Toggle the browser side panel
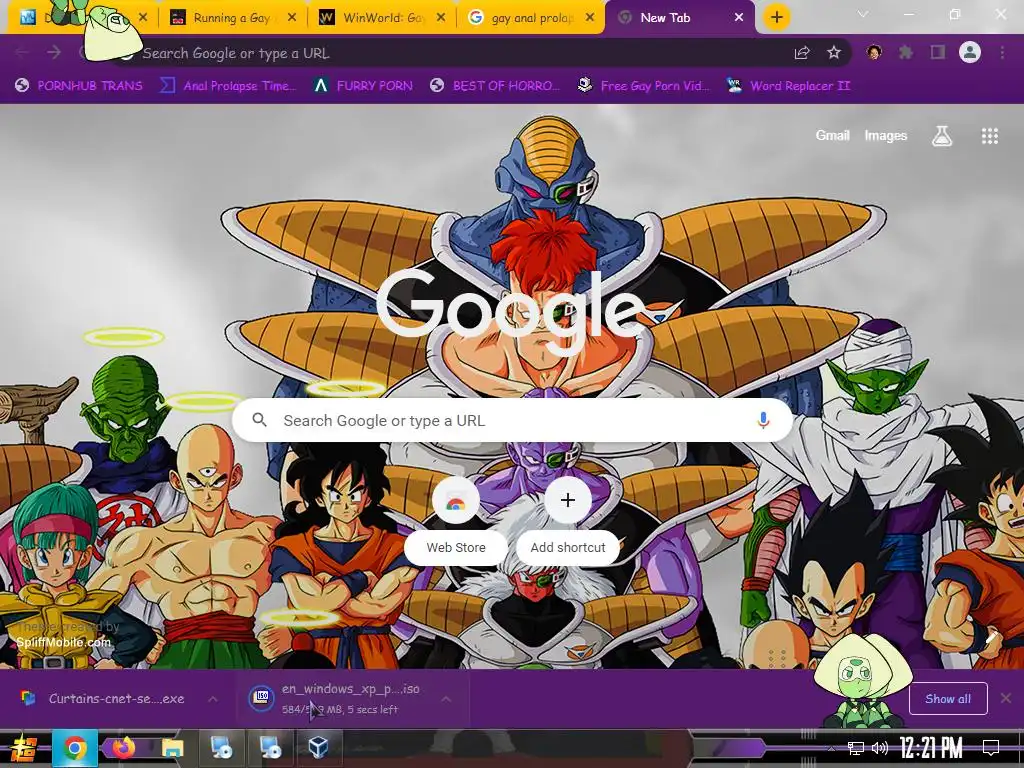 pos(938,52)
